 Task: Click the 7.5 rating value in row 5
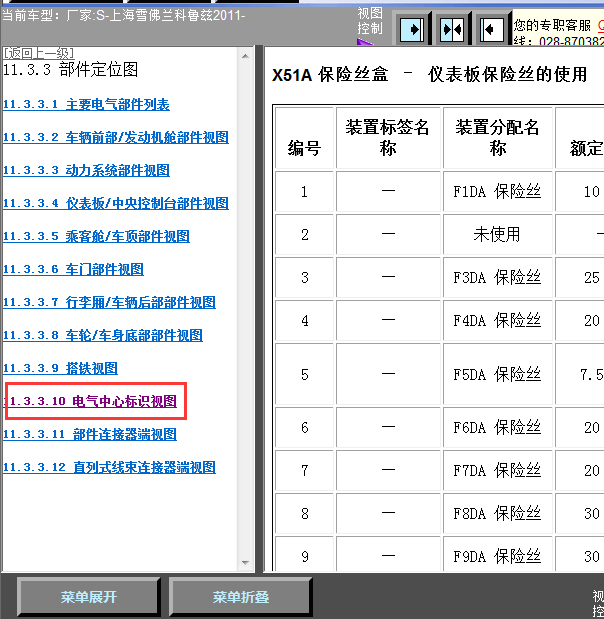click(591, 374)
